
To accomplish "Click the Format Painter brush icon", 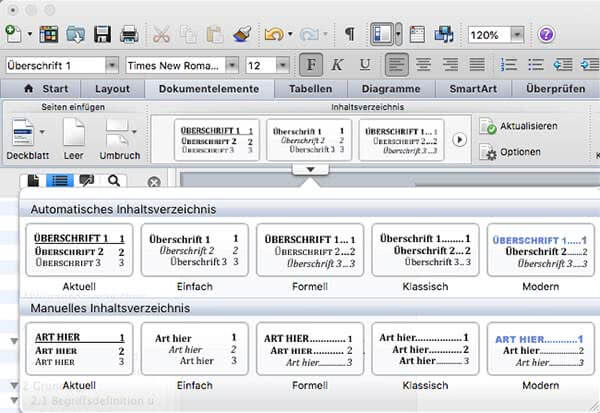I will pos(241,34).
